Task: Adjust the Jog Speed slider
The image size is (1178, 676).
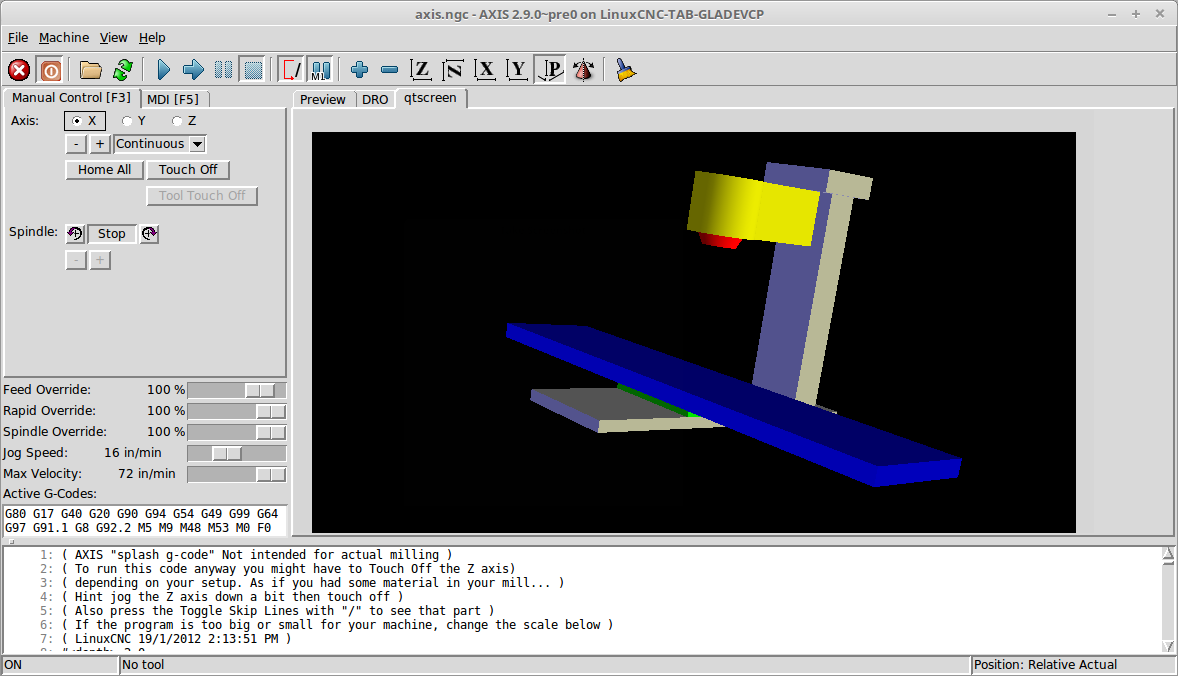Action: click(x=237, y=453)
